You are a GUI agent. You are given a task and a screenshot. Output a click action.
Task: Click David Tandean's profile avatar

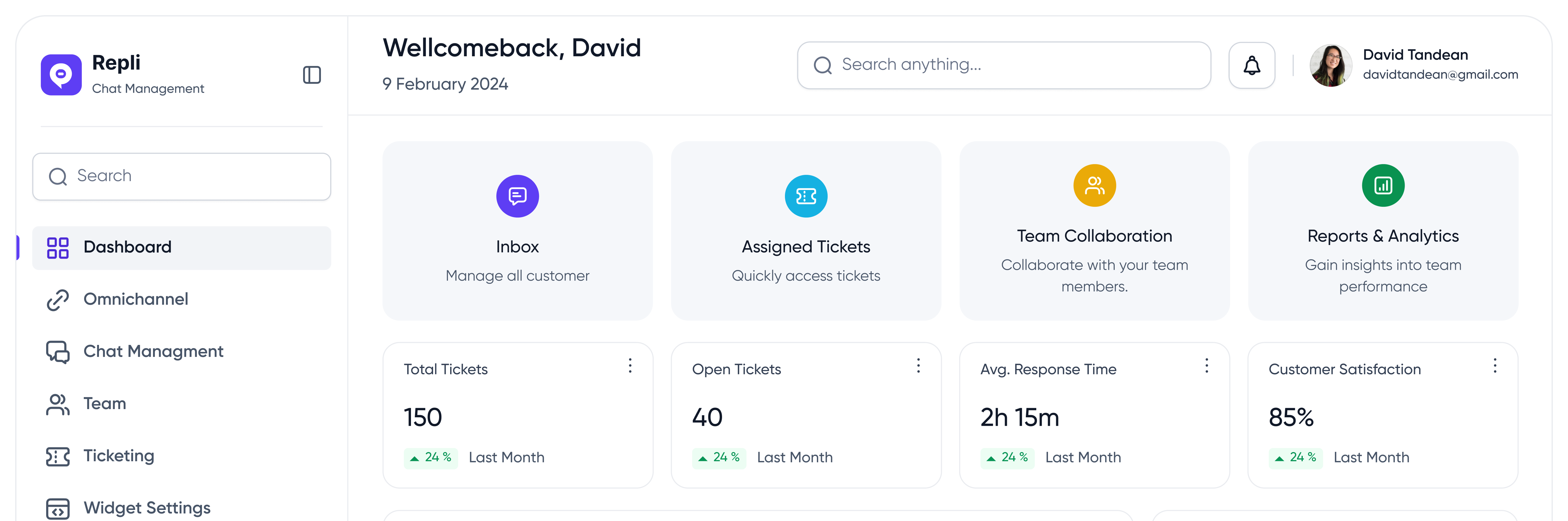(x=1331, y=66)
